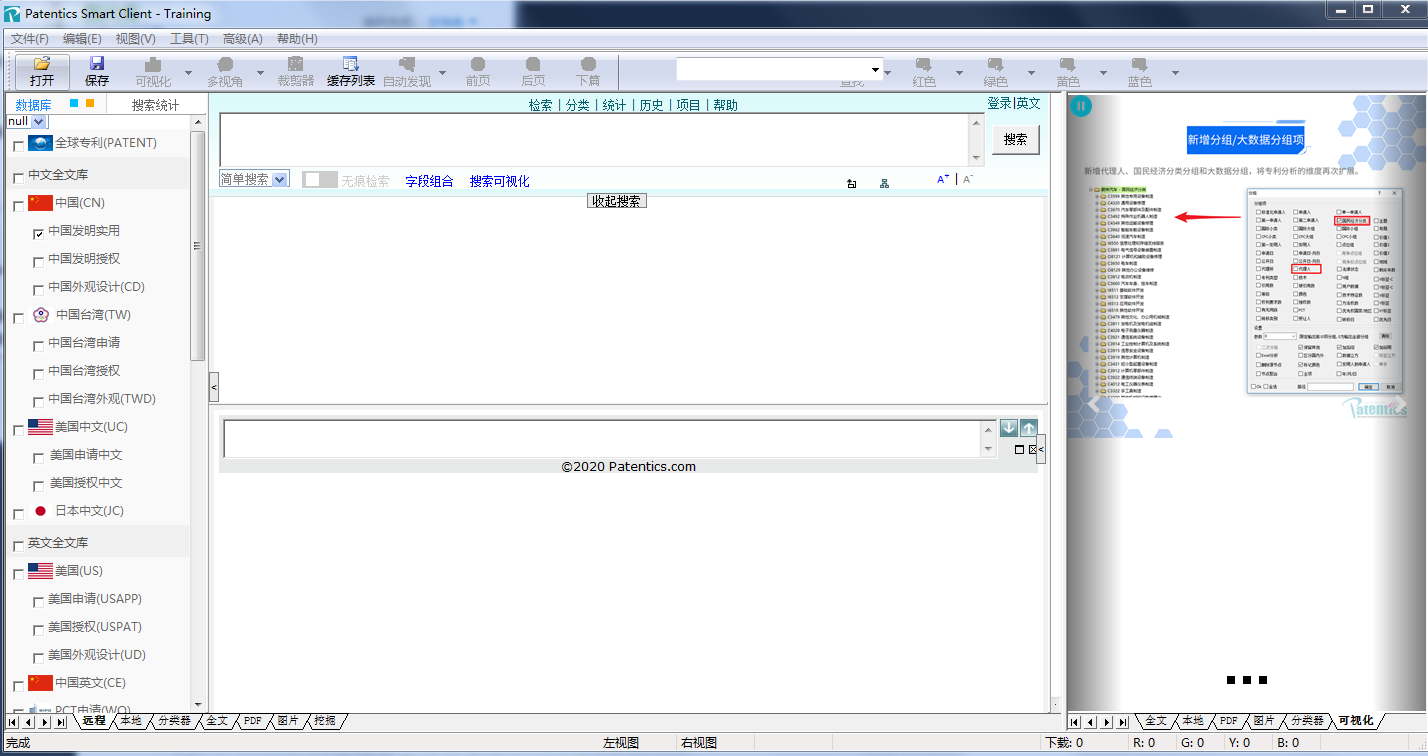Click the A- decrease font size icon
Screen dimensions: 1428x756
tap(967, 180)
